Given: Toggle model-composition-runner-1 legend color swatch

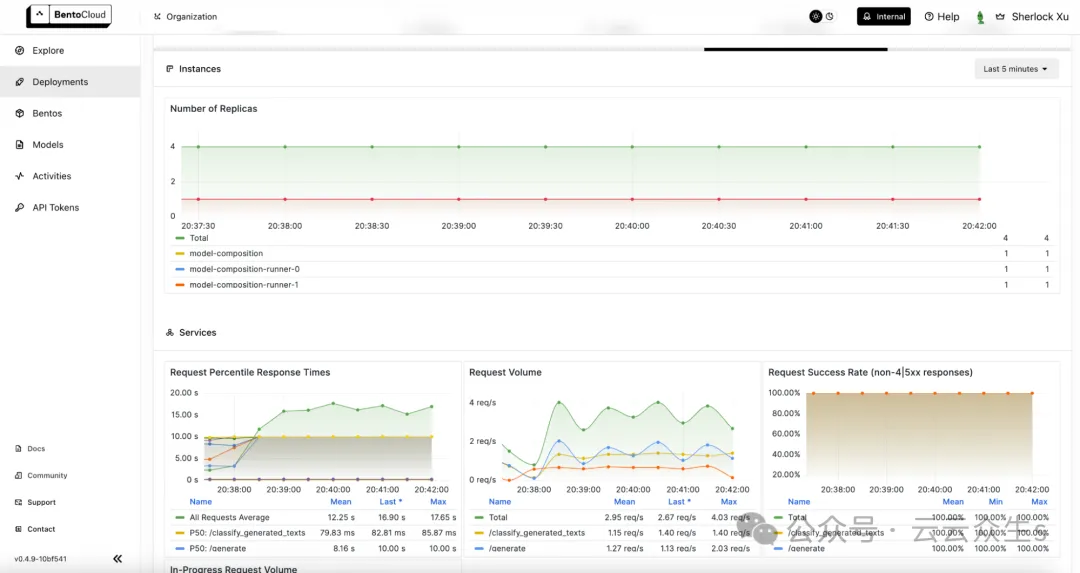Looking at the screenshot, I should [x=180, y=285].
